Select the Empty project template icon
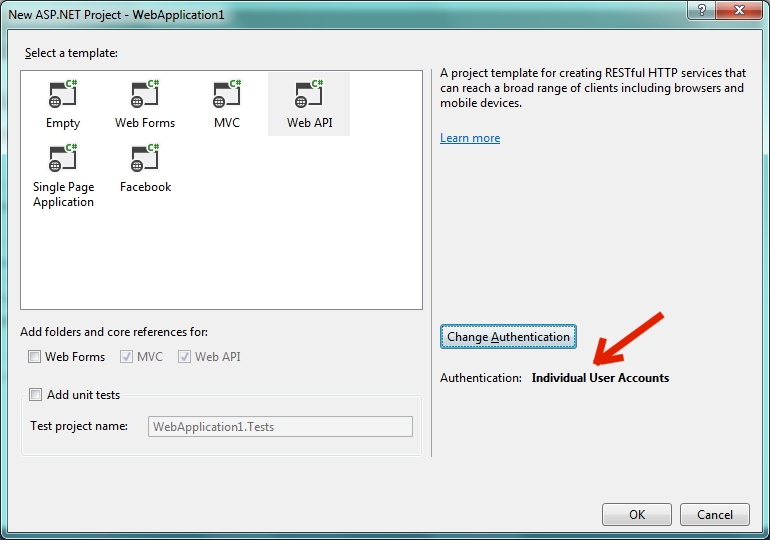The height and width of the screenshot is (540, 770). click(x=63, y=94)
